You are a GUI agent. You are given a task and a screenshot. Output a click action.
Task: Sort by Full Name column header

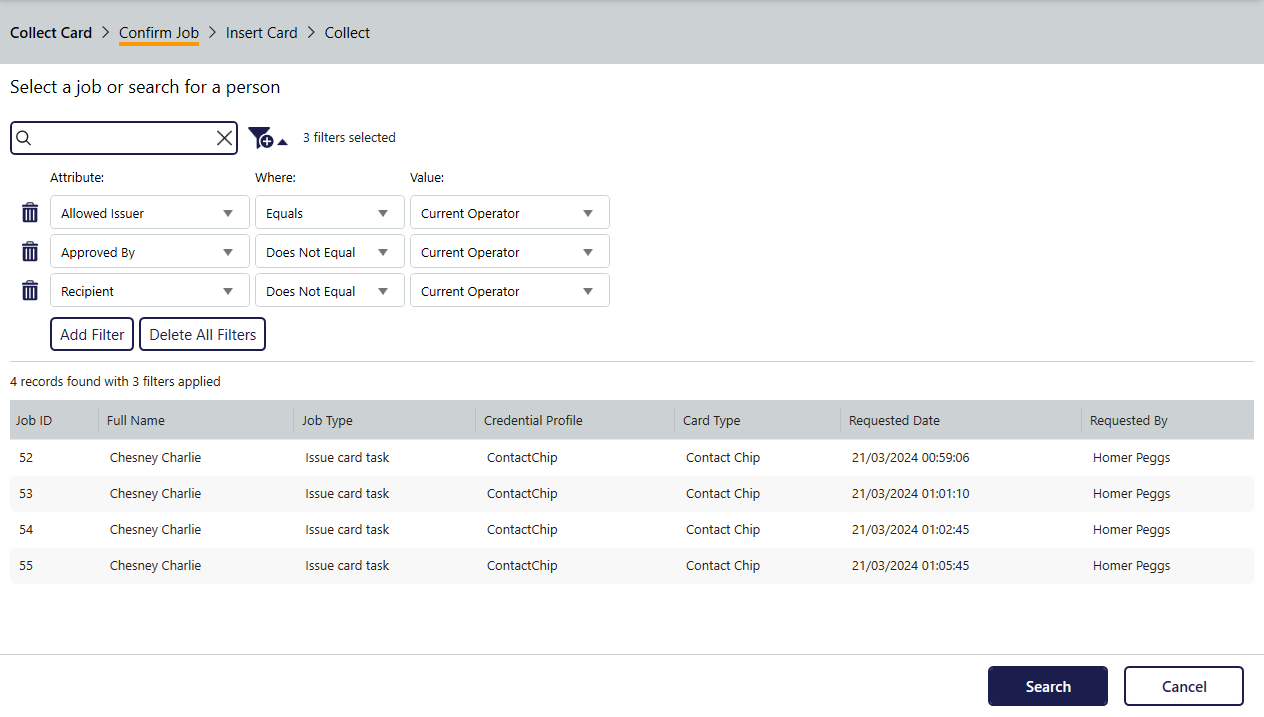tap(197, 420)
